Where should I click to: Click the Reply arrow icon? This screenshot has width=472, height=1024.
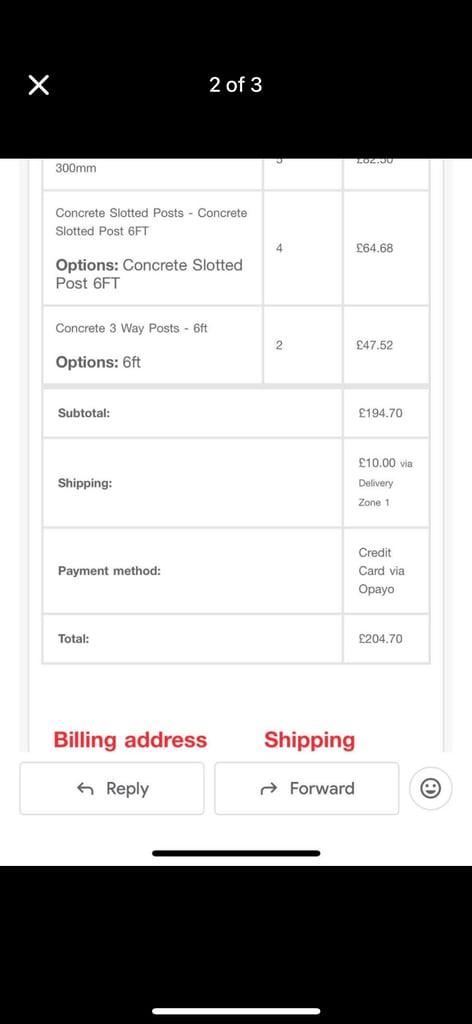[86, 789]
